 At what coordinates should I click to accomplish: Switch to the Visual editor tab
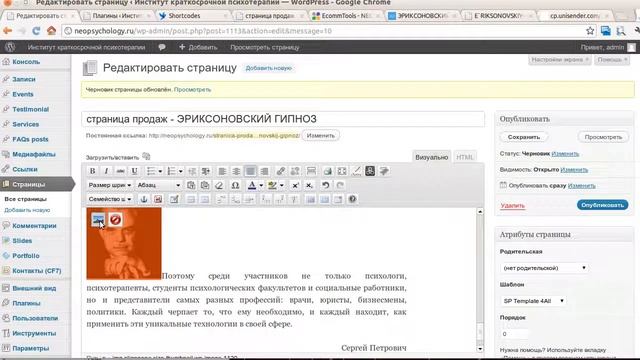pos(431,157)
